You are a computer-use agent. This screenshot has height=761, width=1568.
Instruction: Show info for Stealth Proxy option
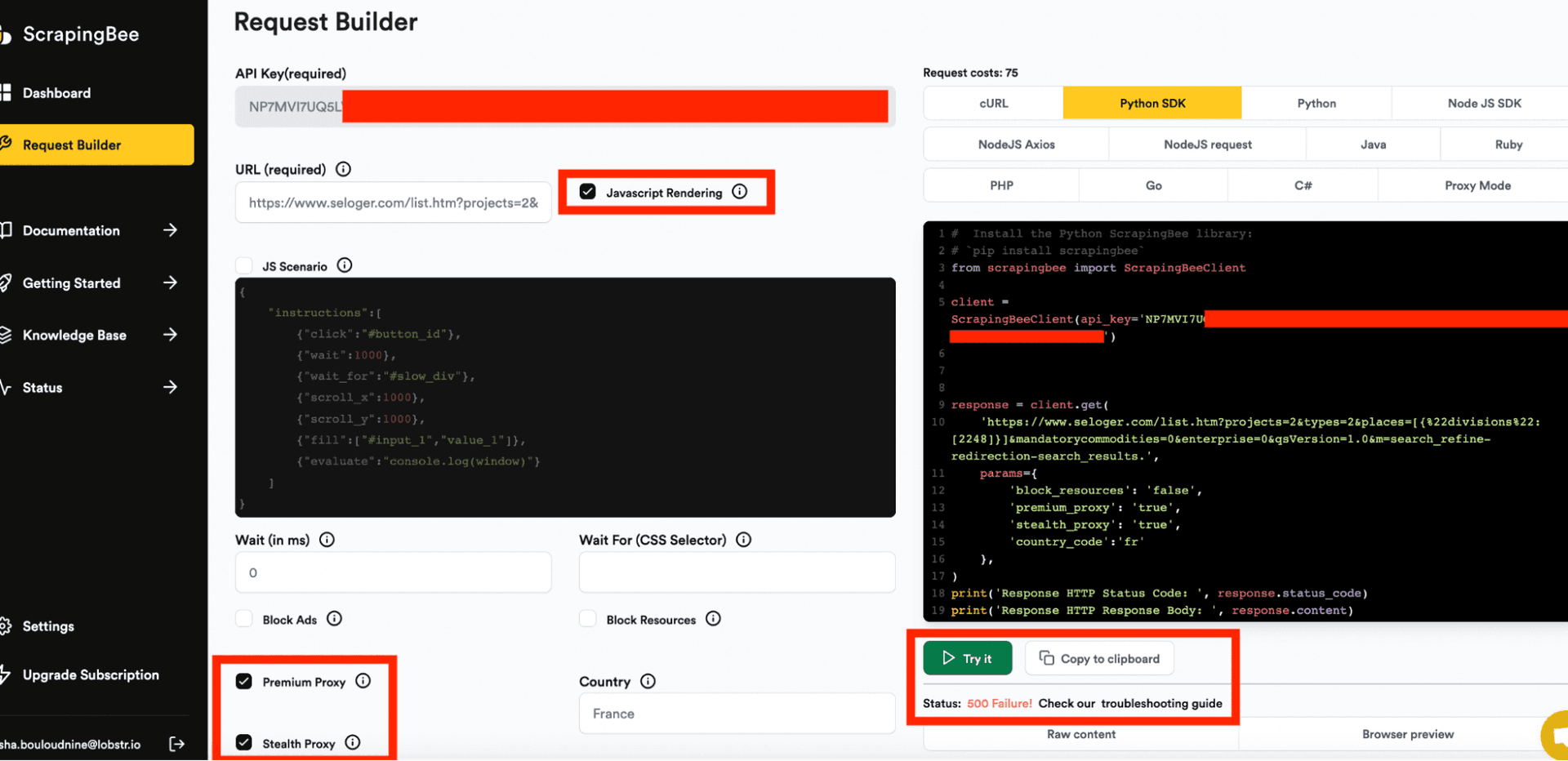[x=353, y=742]
